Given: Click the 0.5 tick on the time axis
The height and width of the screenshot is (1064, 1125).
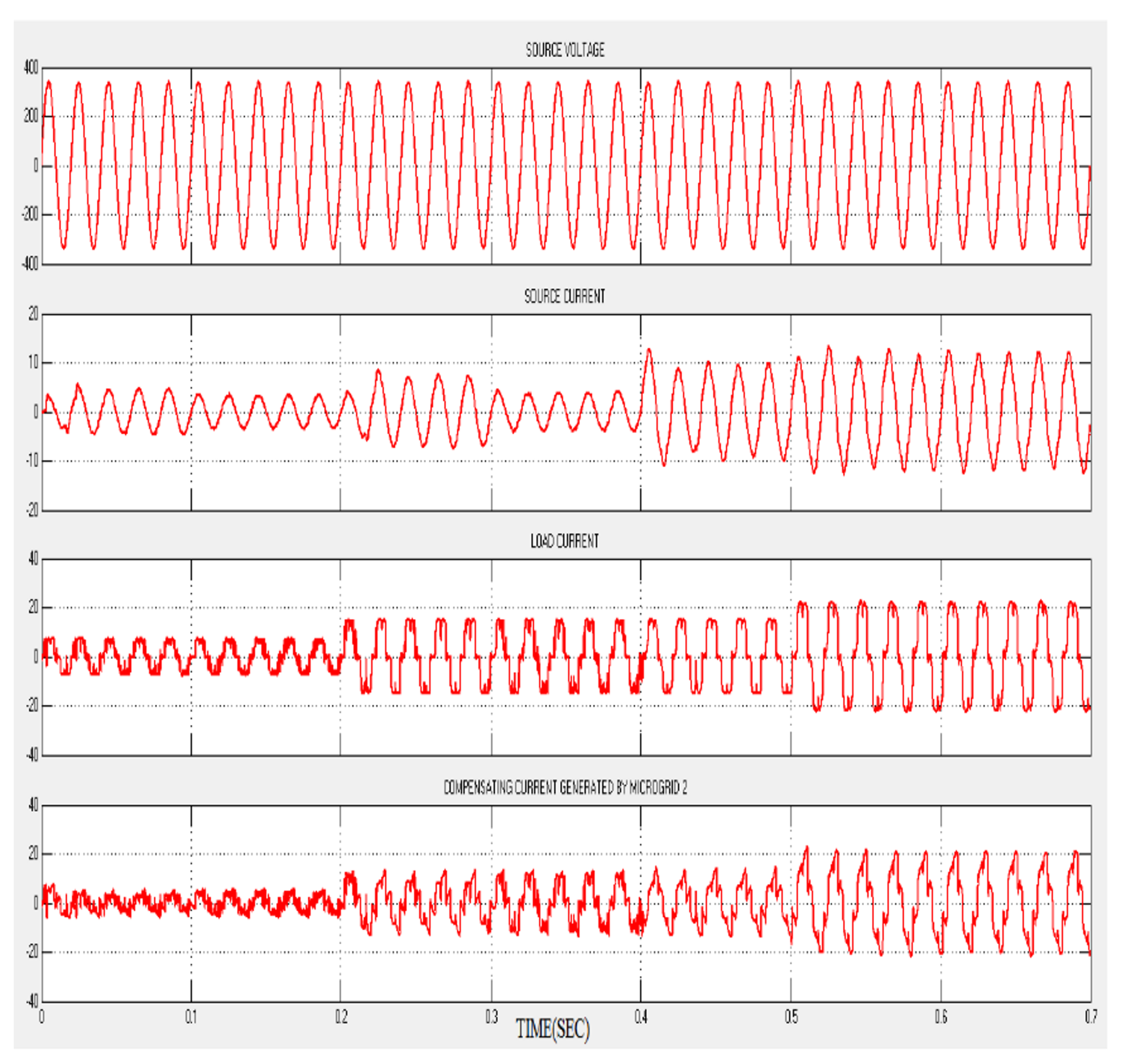Looking at the screenshot, I should 791,1017.
